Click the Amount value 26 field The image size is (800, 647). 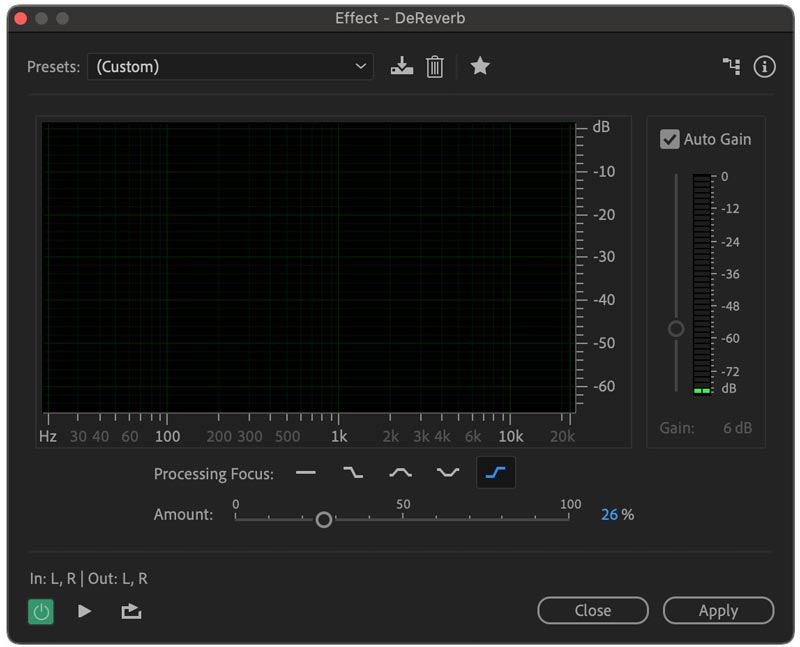[609, 514]
